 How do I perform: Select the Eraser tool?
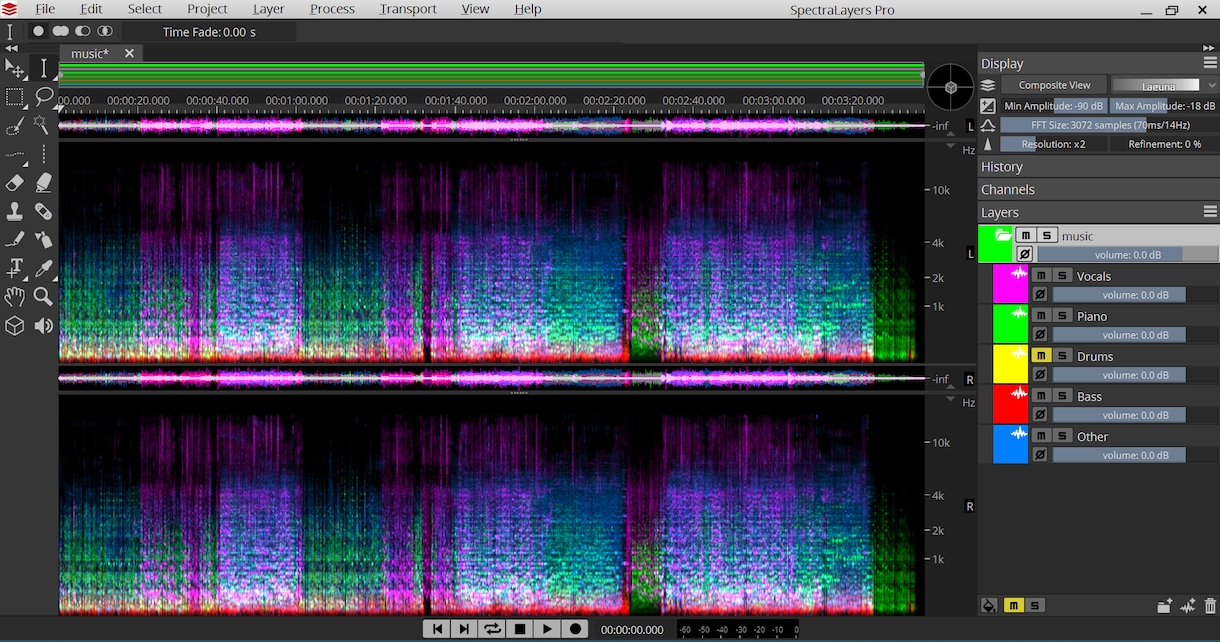point(14,183)
